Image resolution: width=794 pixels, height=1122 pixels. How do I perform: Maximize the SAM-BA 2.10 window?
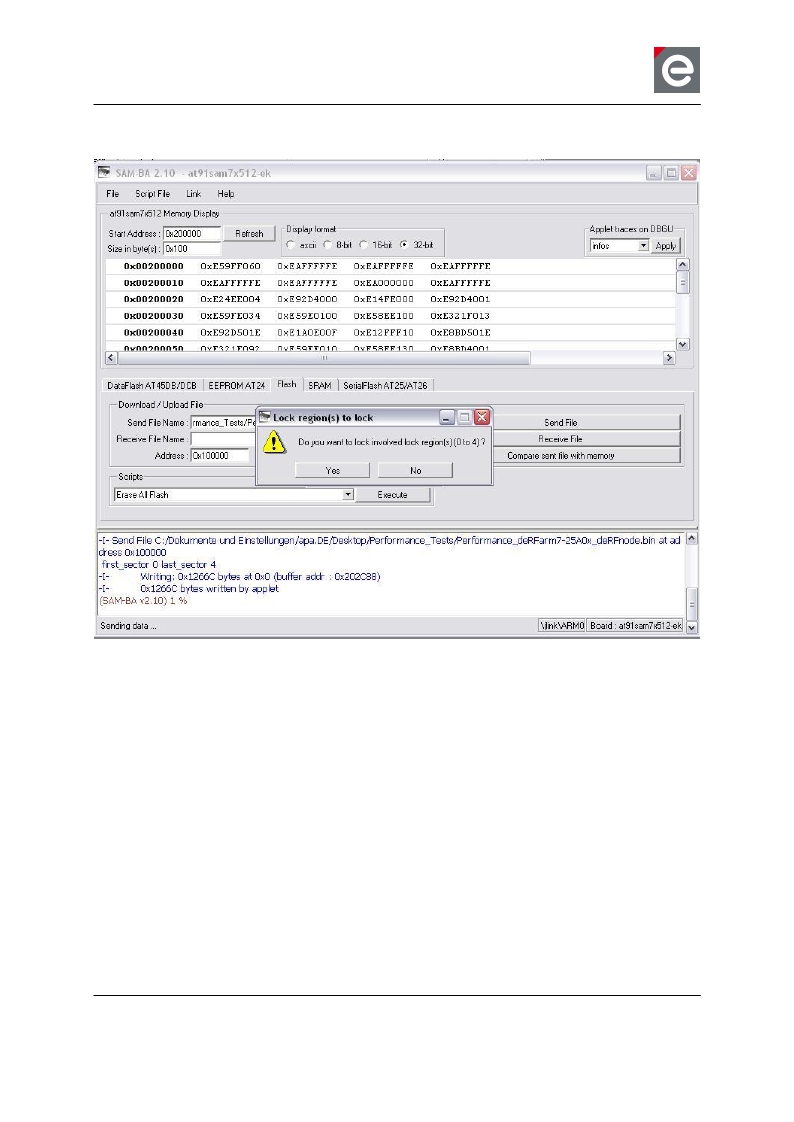pyautogui.click(x=671, y=172)
